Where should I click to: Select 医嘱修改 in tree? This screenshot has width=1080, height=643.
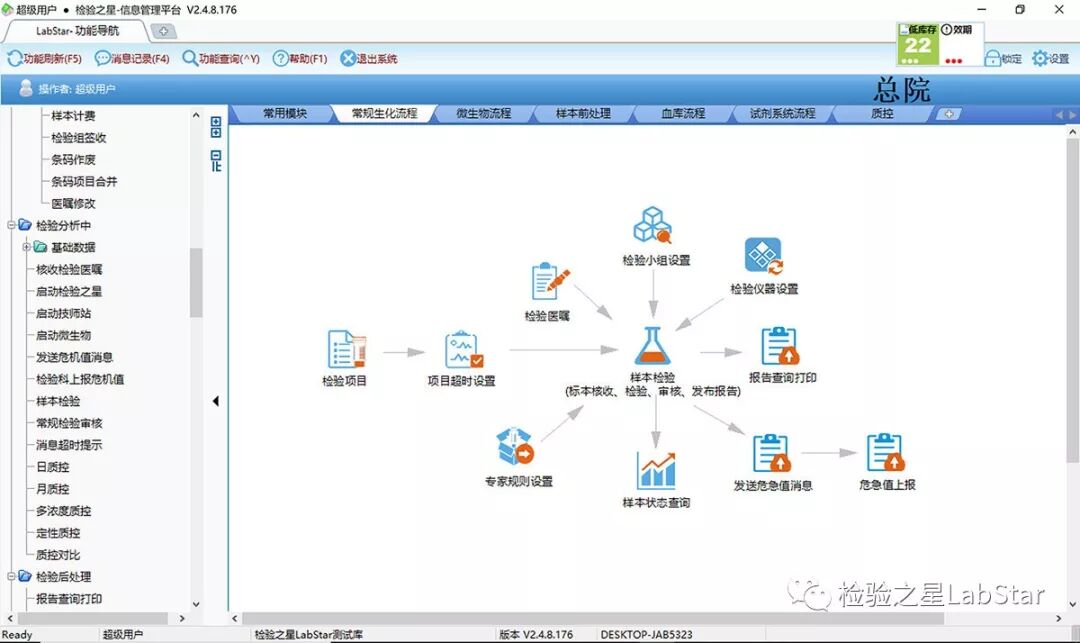[73, 204]
